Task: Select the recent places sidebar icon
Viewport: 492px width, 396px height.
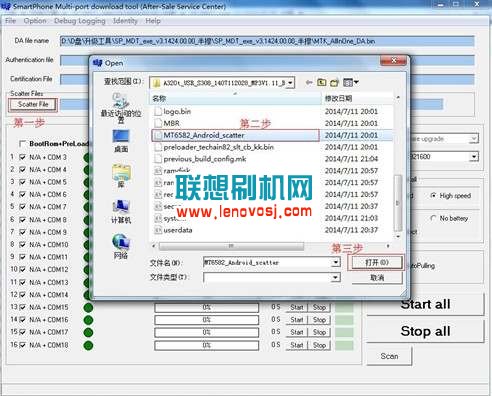Action: click(121, 101)
